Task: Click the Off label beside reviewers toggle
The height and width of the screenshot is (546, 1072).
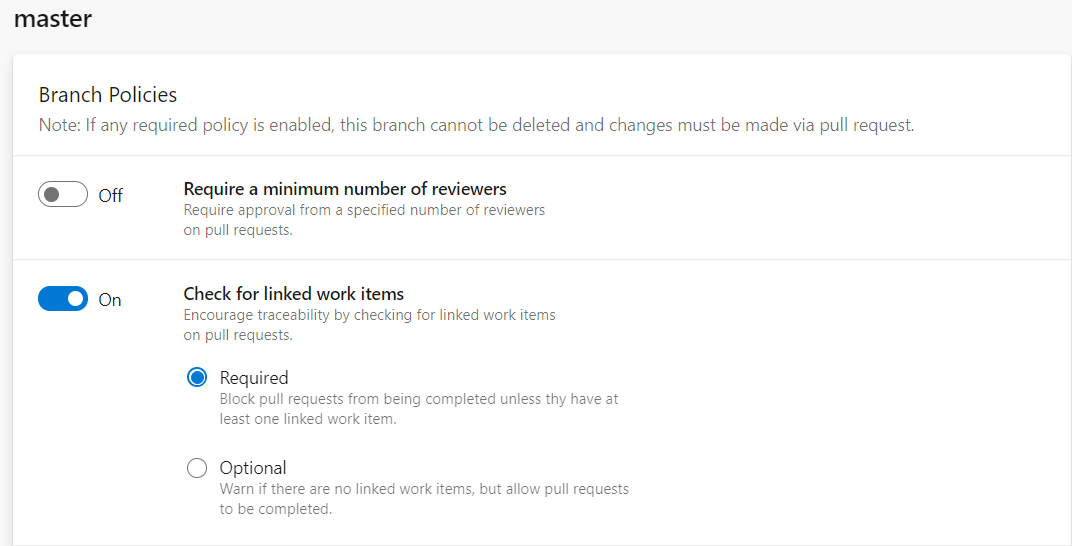Action: point(110,195)
